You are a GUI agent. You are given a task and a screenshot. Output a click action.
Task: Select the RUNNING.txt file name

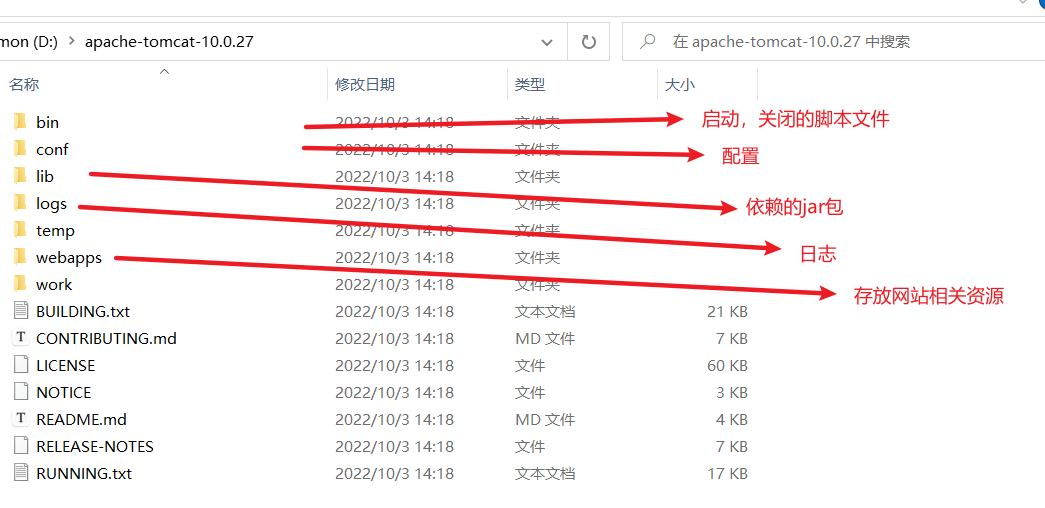click(84, 473)
